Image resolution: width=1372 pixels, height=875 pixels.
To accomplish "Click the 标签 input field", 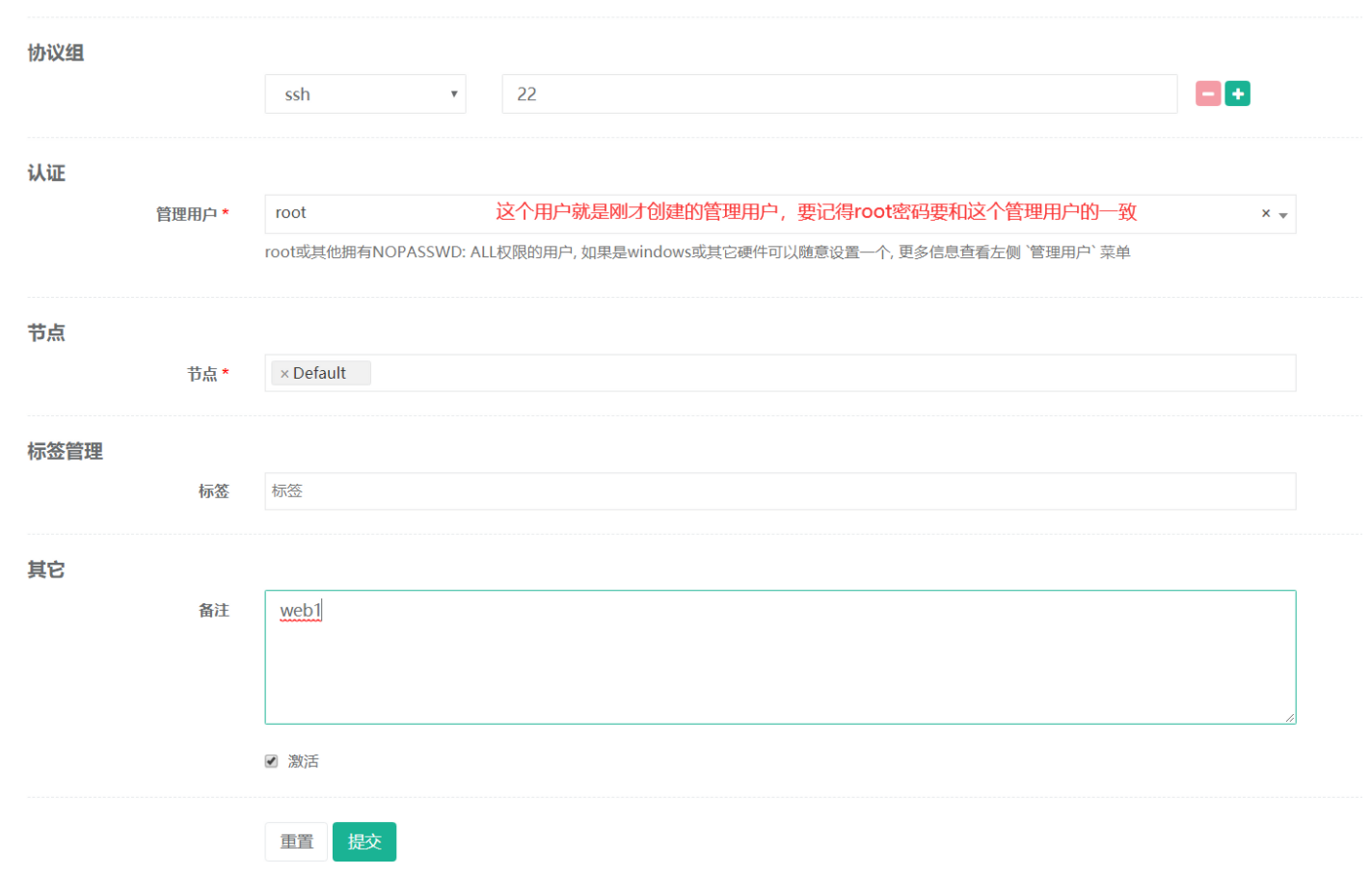I will 780,491.
